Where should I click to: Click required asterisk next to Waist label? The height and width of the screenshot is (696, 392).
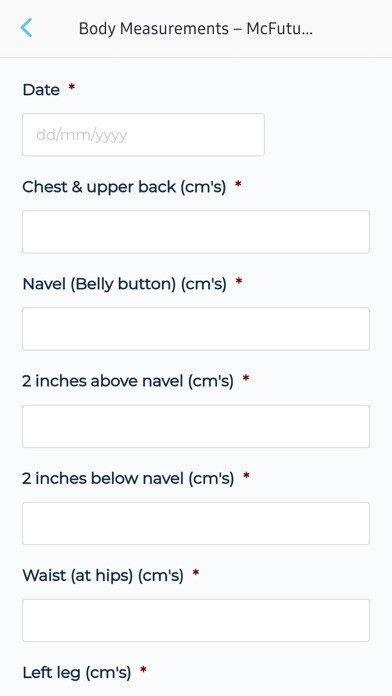[x=195, y=573]
